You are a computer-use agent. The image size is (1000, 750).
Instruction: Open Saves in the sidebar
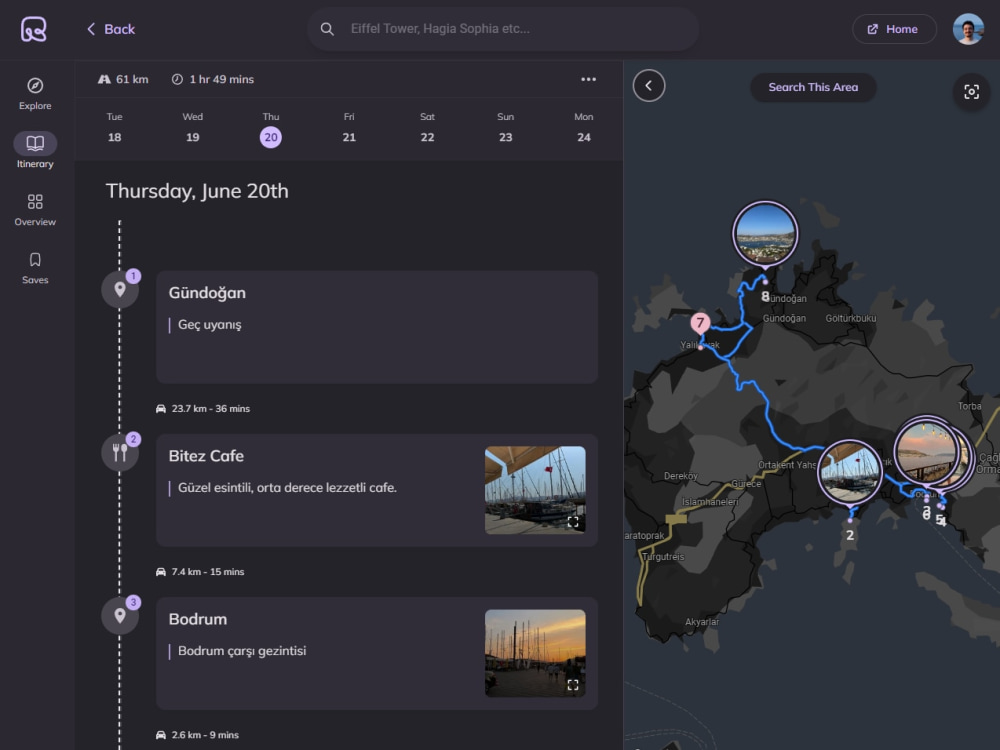point(35,268)
